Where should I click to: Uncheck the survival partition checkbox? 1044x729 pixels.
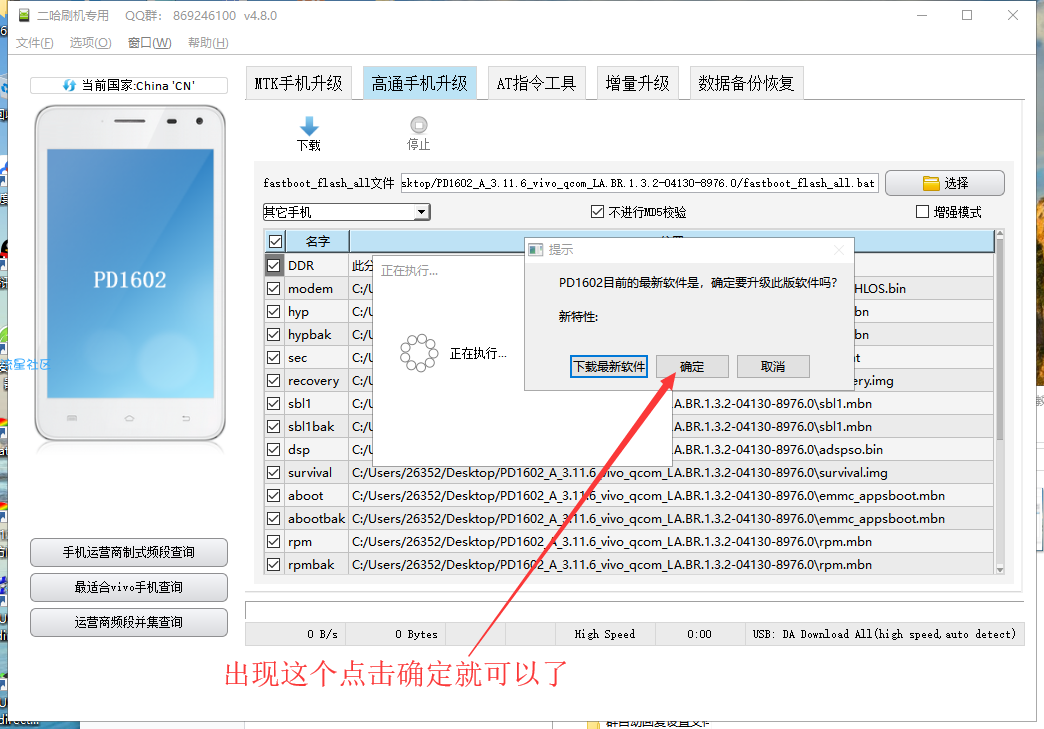pos(273,473)
